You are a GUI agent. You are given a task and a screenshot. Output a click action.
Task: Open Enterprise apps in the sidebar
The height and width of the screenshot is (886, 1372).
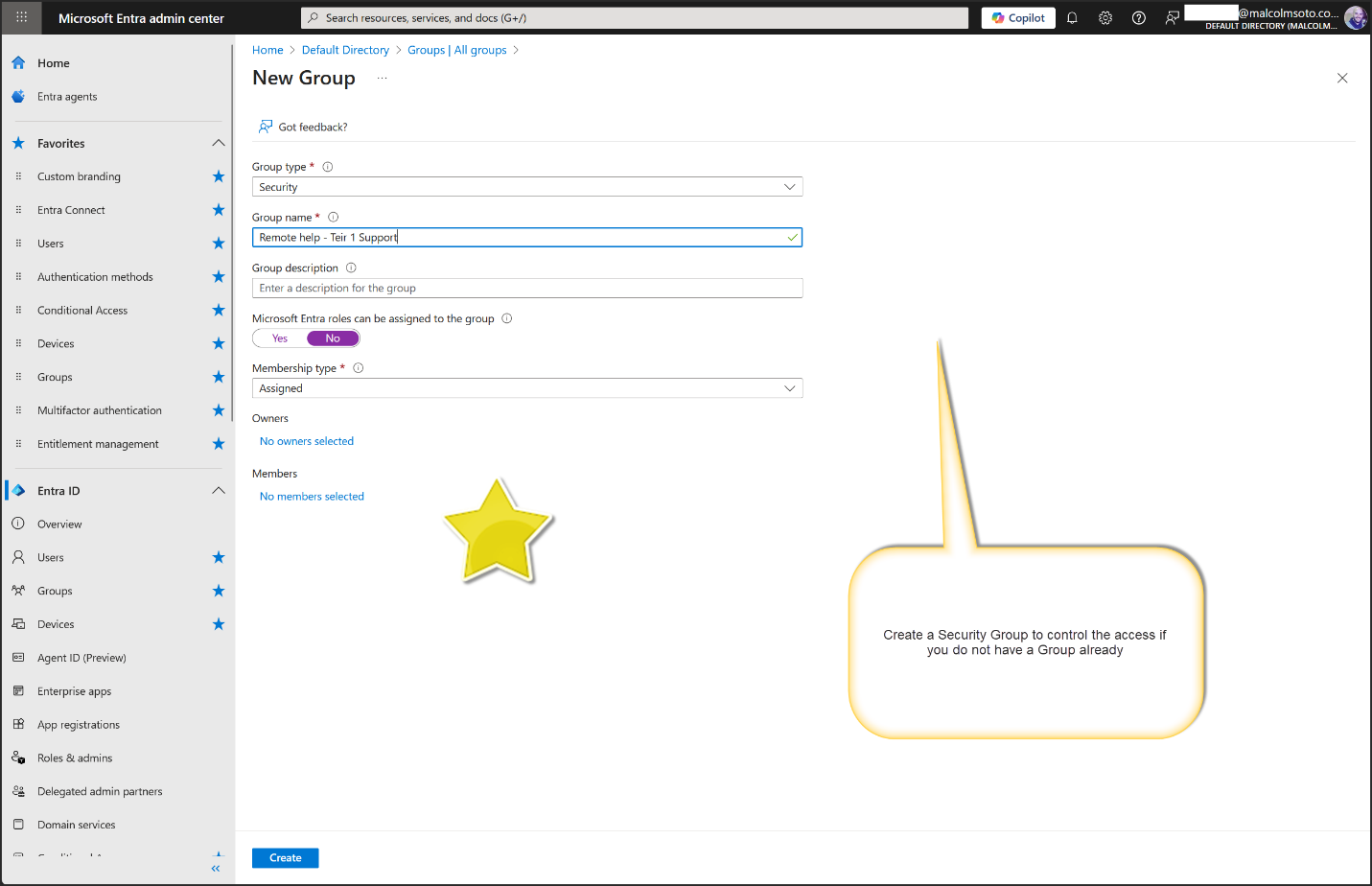(74, 691)
